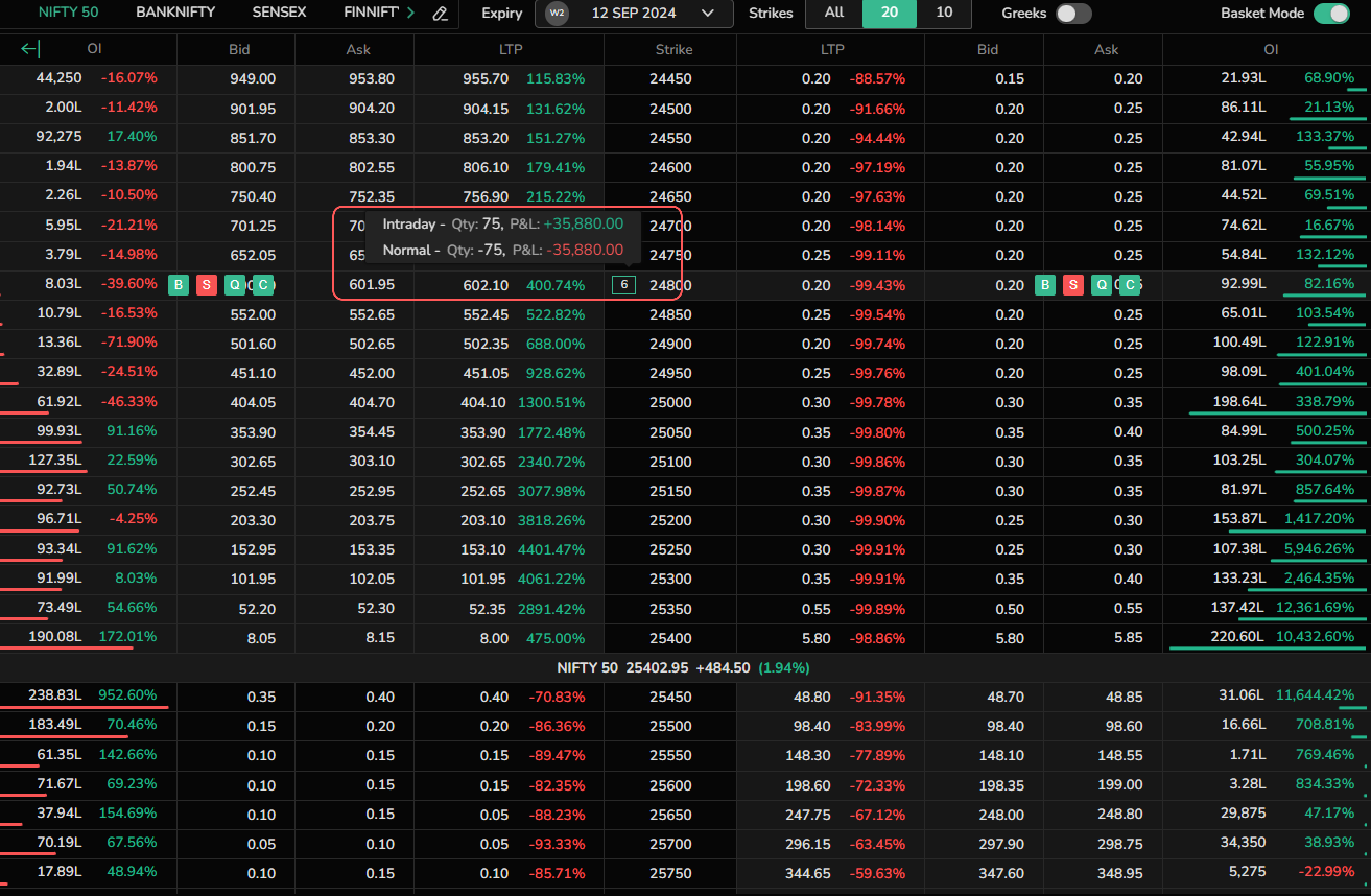Switch to BANKNIFTY tab

pyautogui.click(x=175, y=12)
